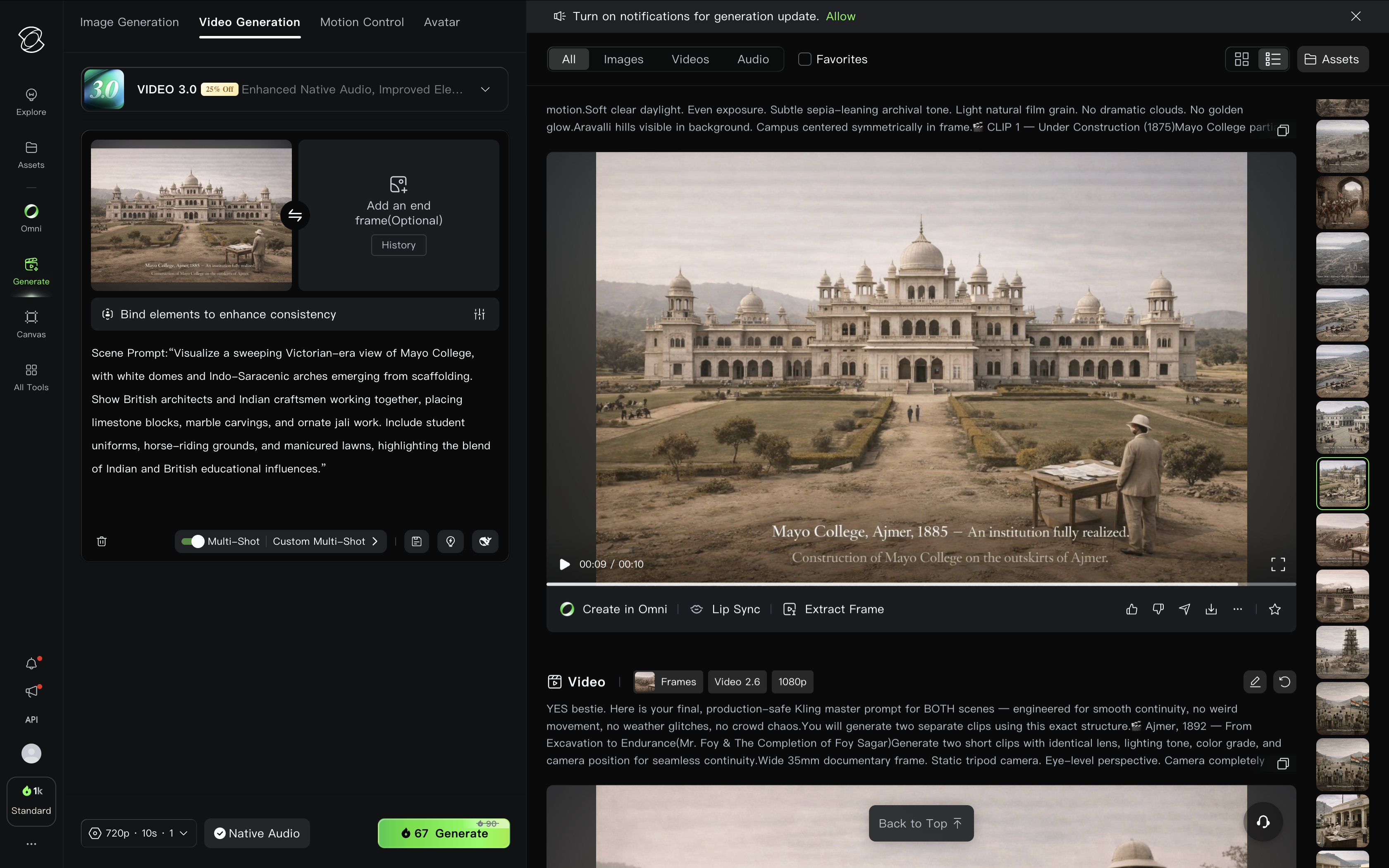Viewport: 1389px width, 868px height.
Task: Select the steam train bridge thumbnail
Action: [x=1342, y=595]
